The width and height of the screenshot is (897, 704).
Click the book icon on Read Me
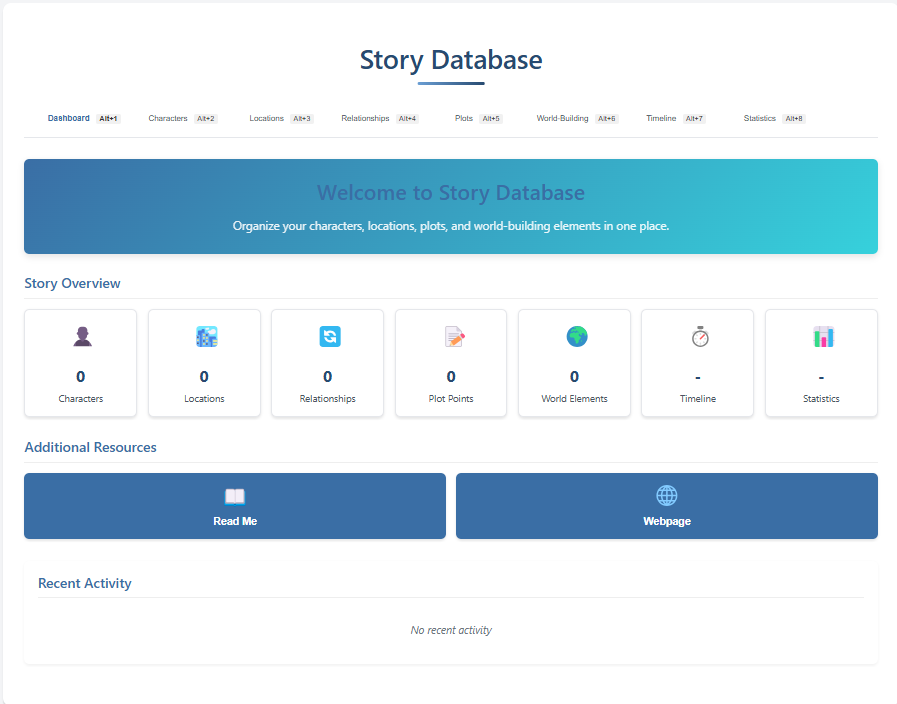234,495
